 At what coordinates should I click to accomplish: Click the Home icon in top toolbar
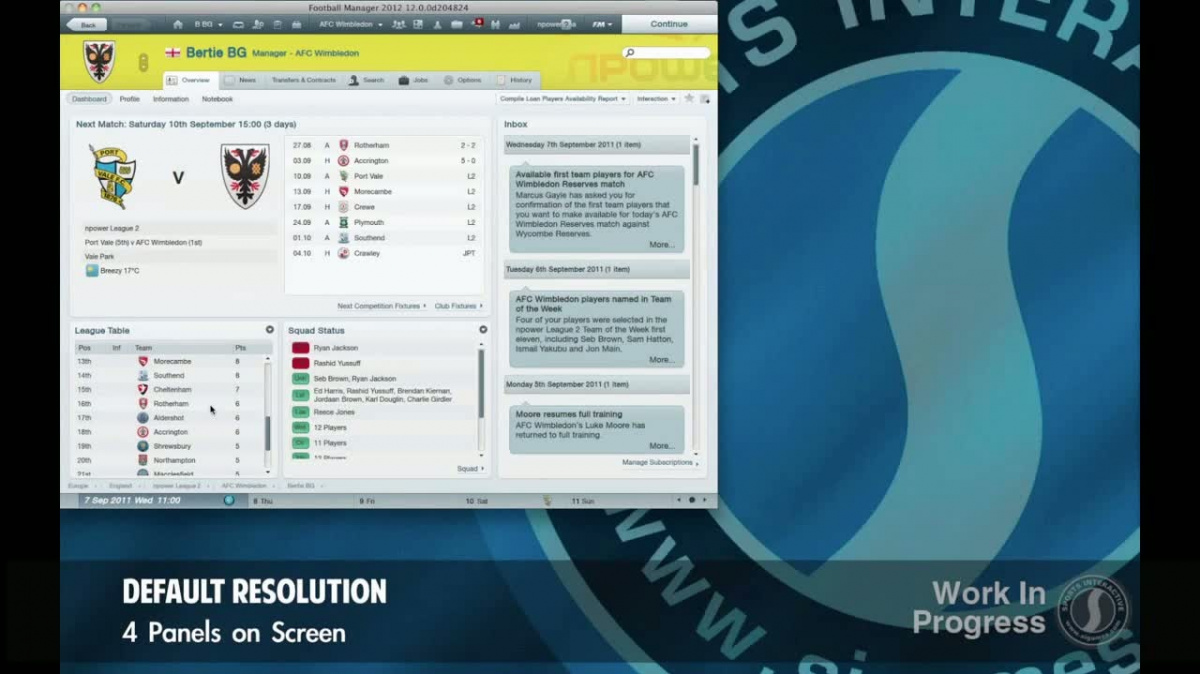(178, 24)
